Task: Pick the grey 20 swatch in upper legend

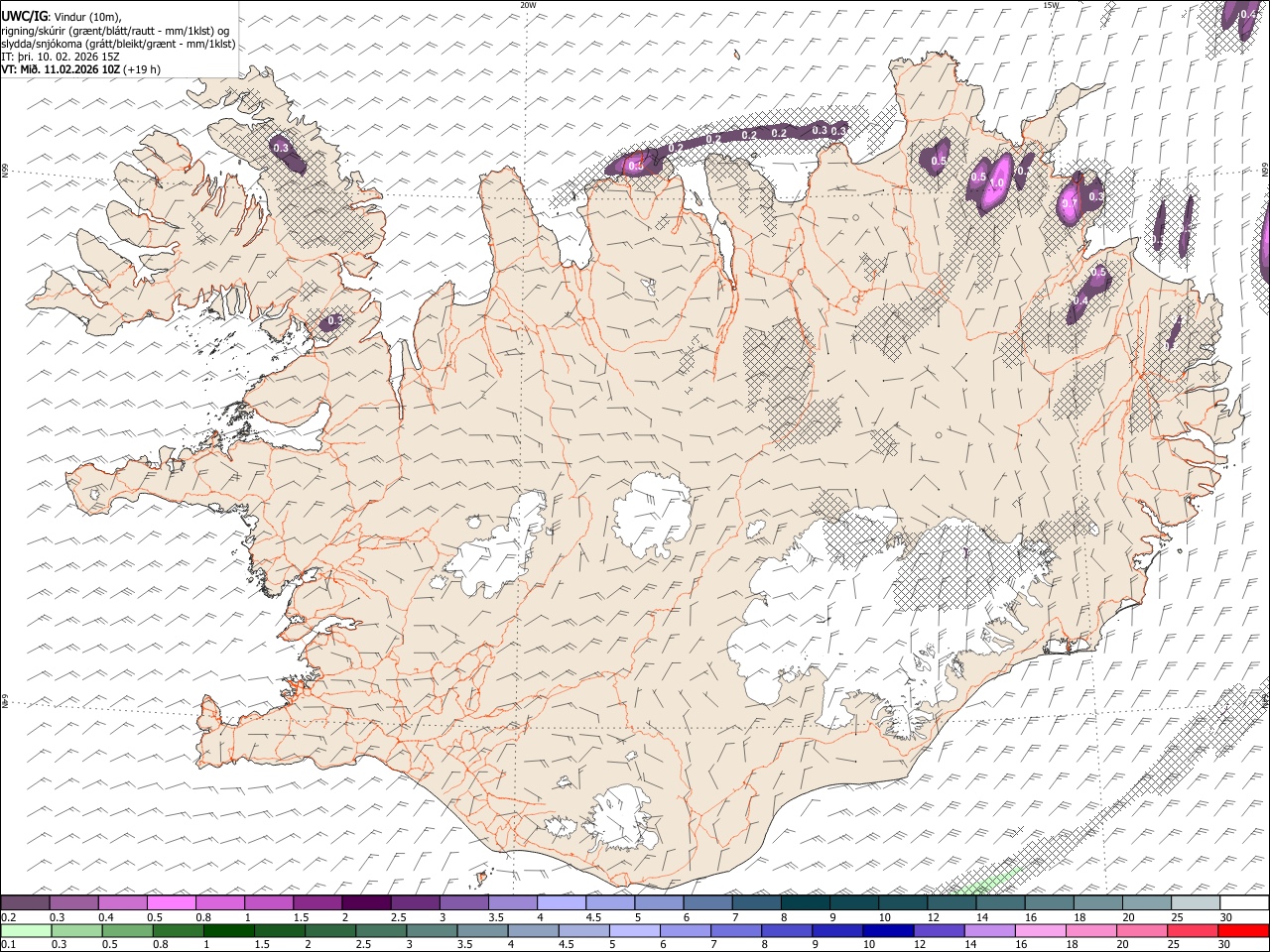Action: tap(1147, 902)
